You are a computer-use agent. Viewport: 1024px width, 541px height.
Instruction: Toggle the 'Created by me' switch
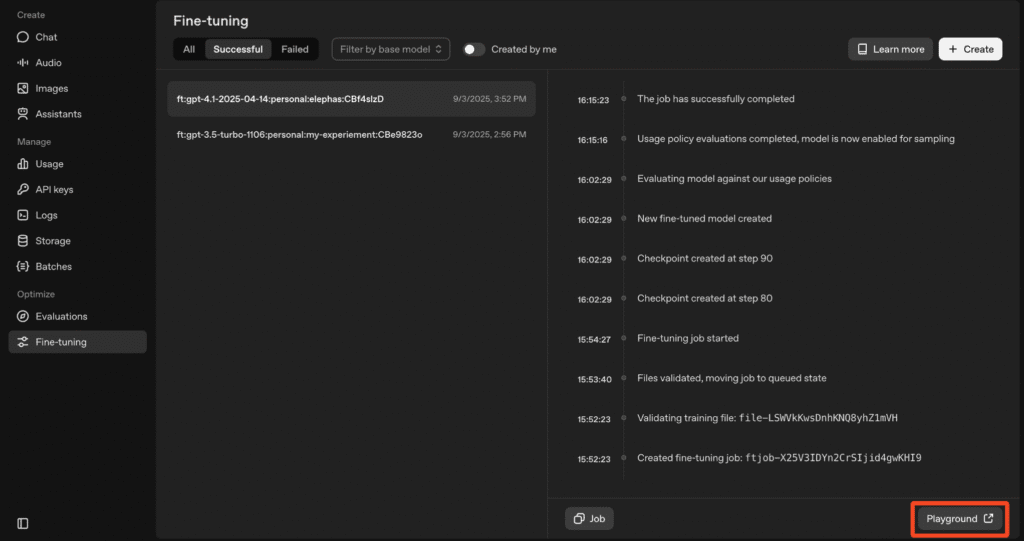(474, 49)
